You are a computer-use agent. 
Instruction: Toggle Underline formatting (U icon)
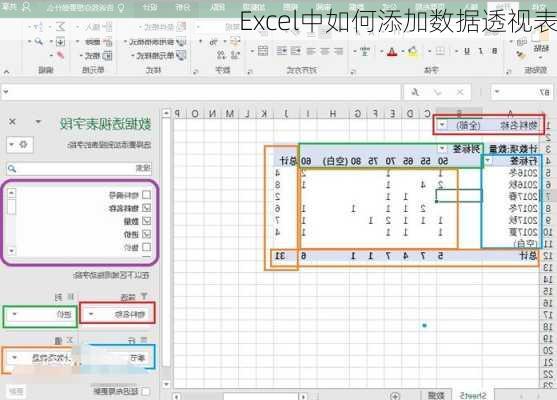tap(467, 51)
